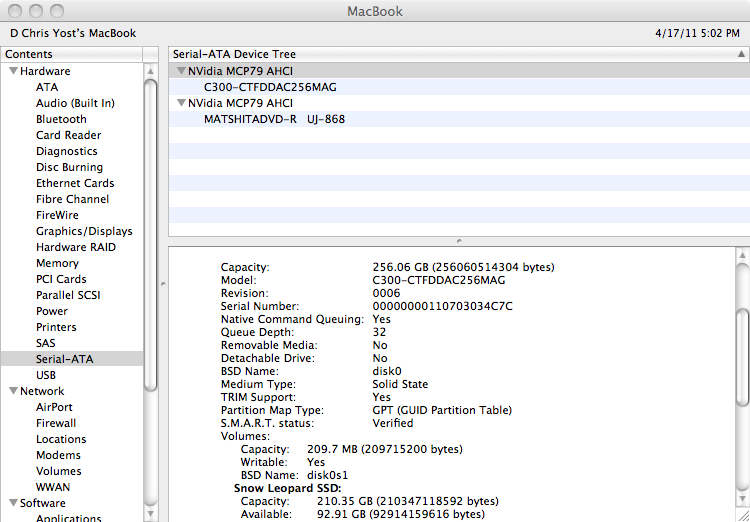Collapse the Network section triangle

(x=14, y=391)
